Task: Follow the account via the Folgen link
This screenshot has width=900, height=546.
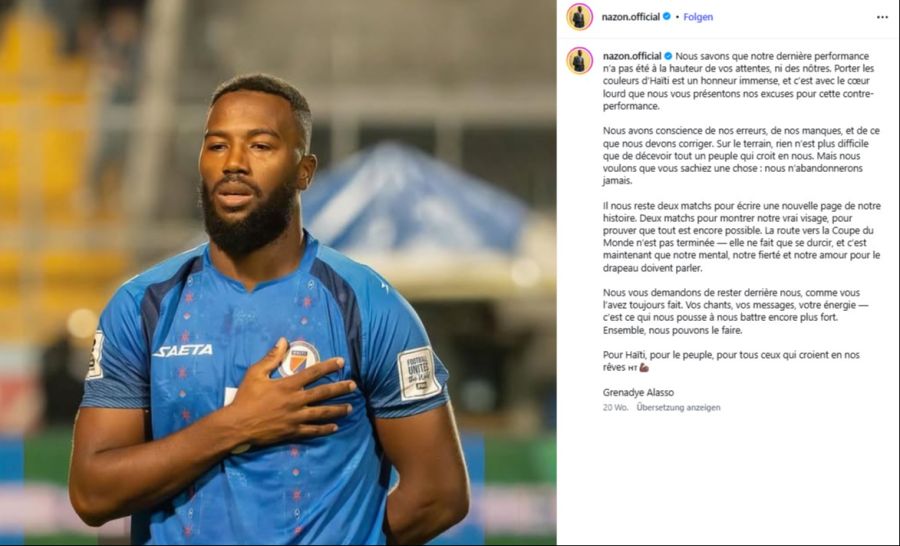Action: tap(698, 17)
